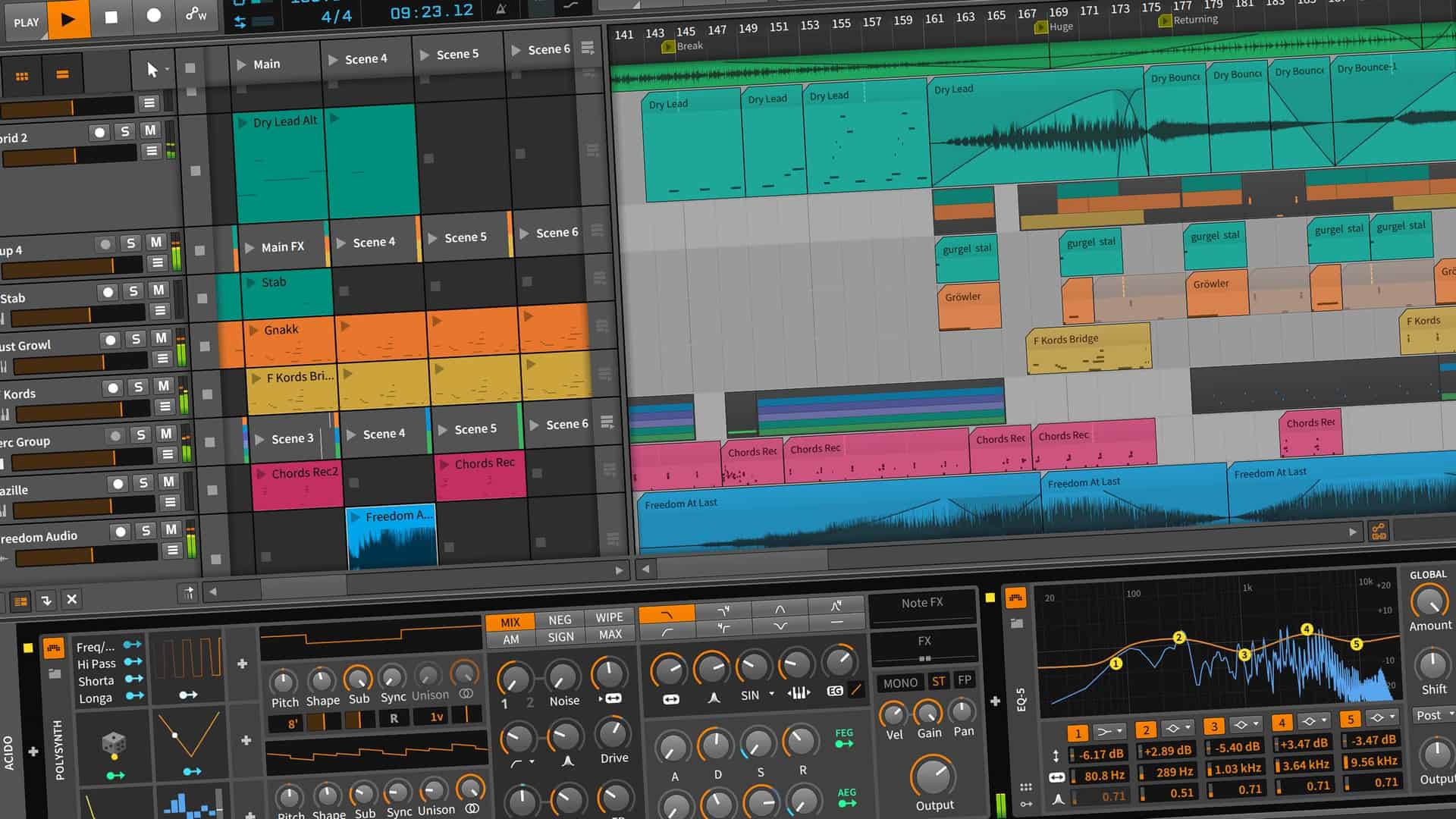The image size is (1456, 819).
Task: Launch the Gnakk clip play arrow
Action: coord(255,330)
